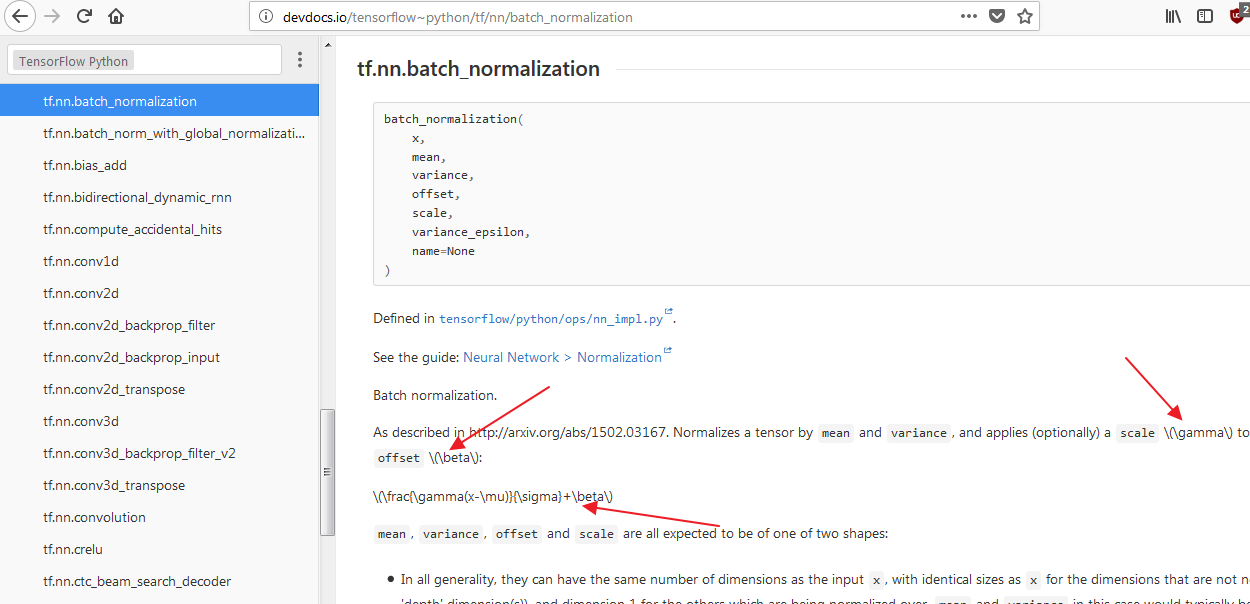Open tf.nn.conv1d in the sidebar
This screenshot has width=1250, height=604.
159,261
